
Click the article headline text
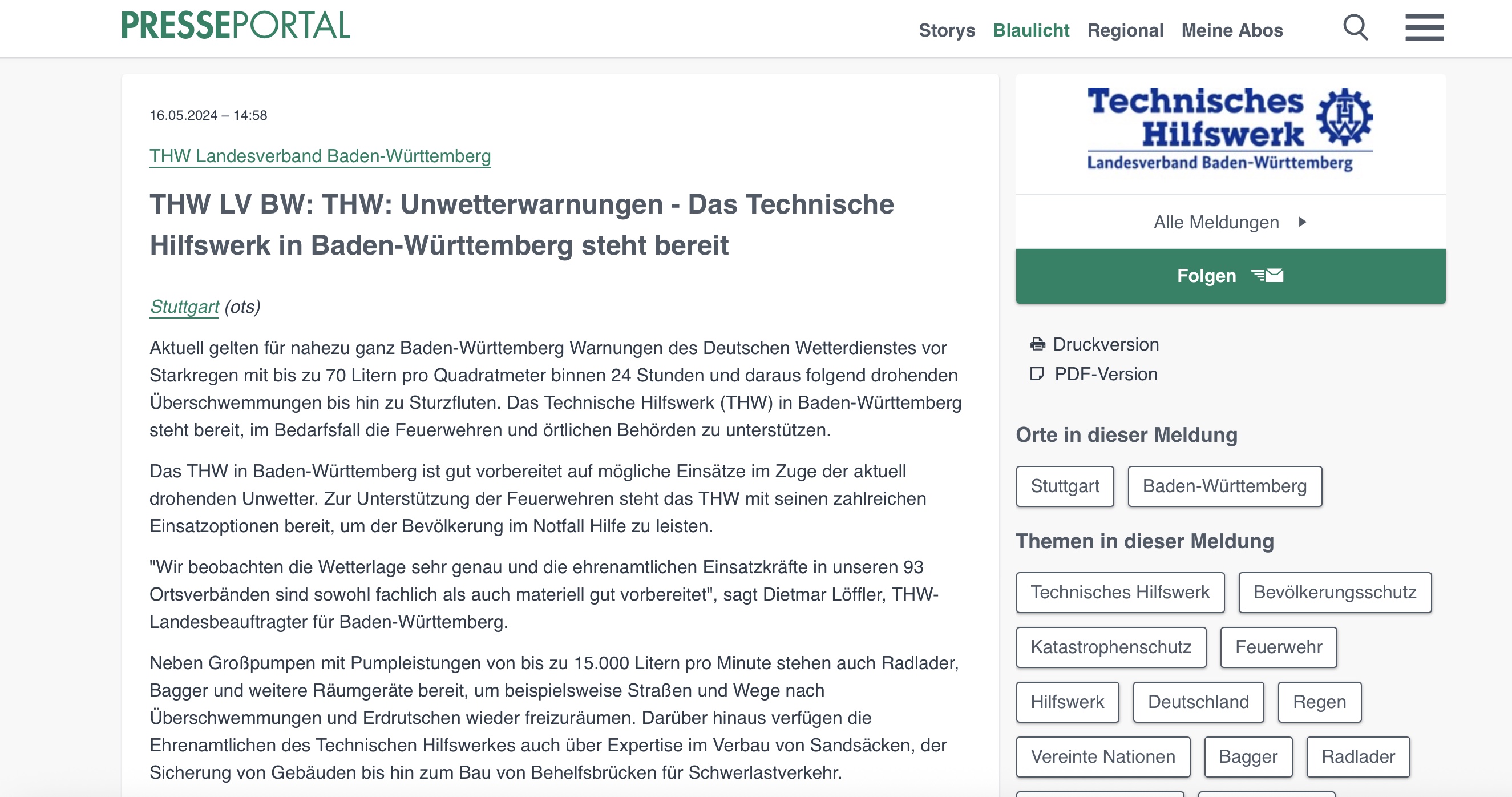click(x=521, y=225)
